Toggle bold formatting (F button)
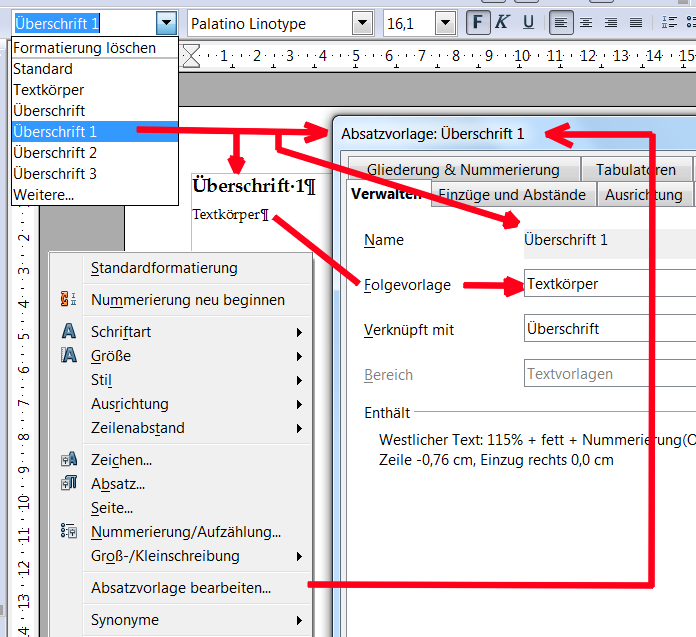 (x=479, y=23)
